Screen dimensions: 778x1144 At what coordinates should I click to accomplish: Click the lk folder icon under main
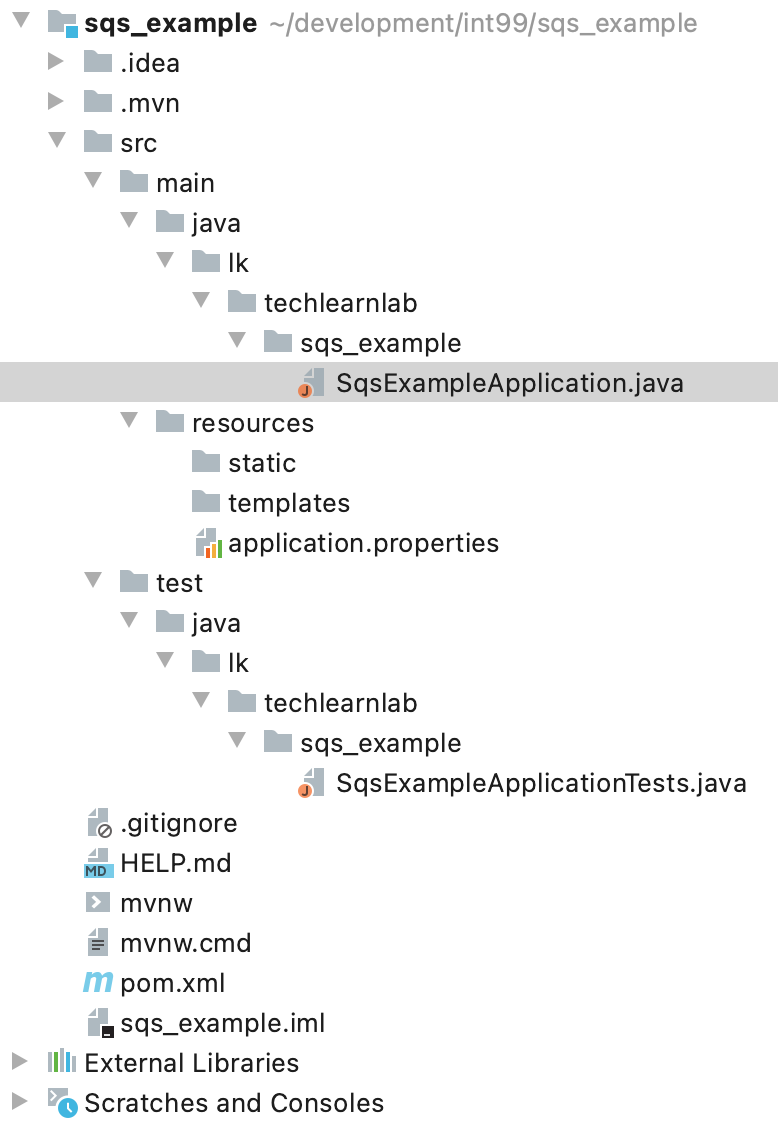pyautogui.click(x=206, y=263)
